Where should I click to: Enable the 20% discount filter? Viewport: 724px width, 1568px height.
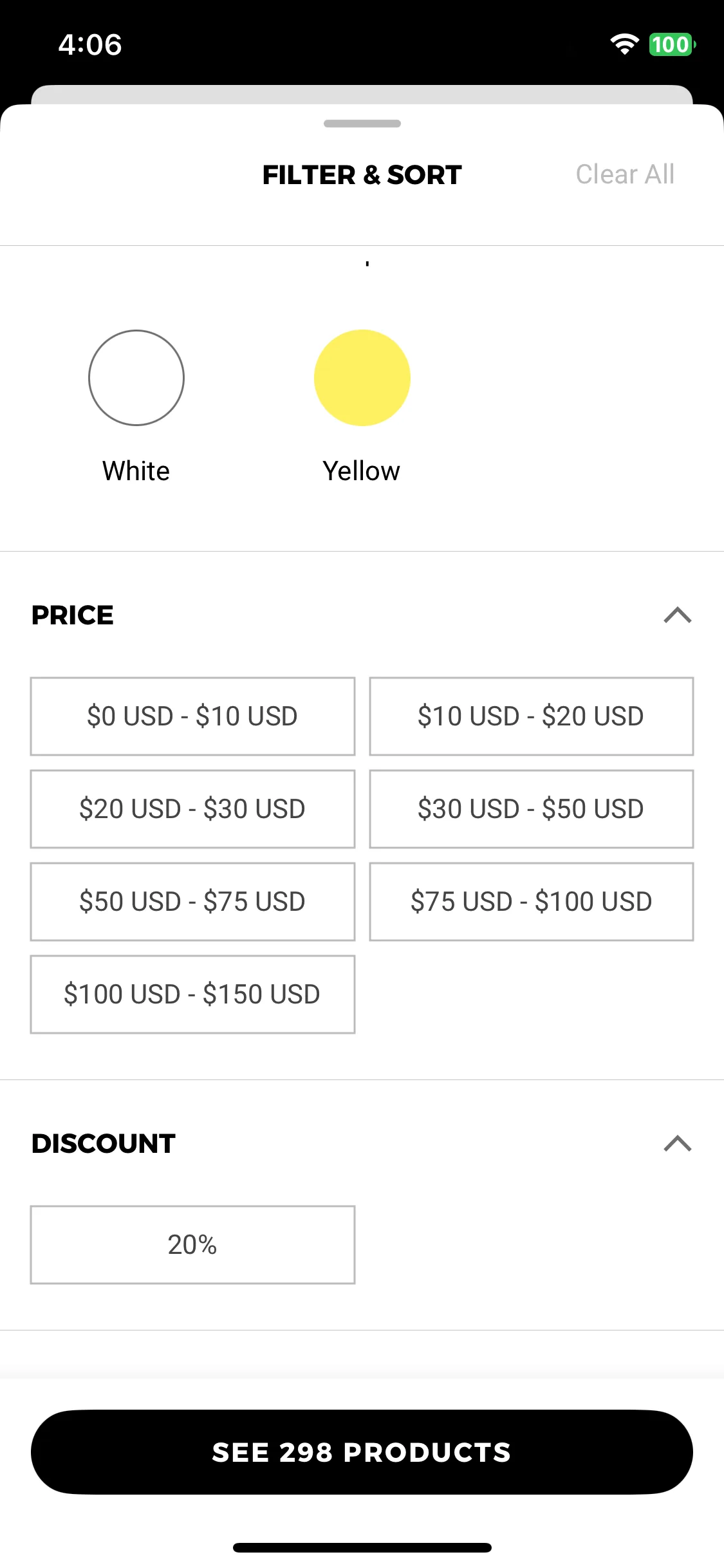click(x=192, y=1245)
